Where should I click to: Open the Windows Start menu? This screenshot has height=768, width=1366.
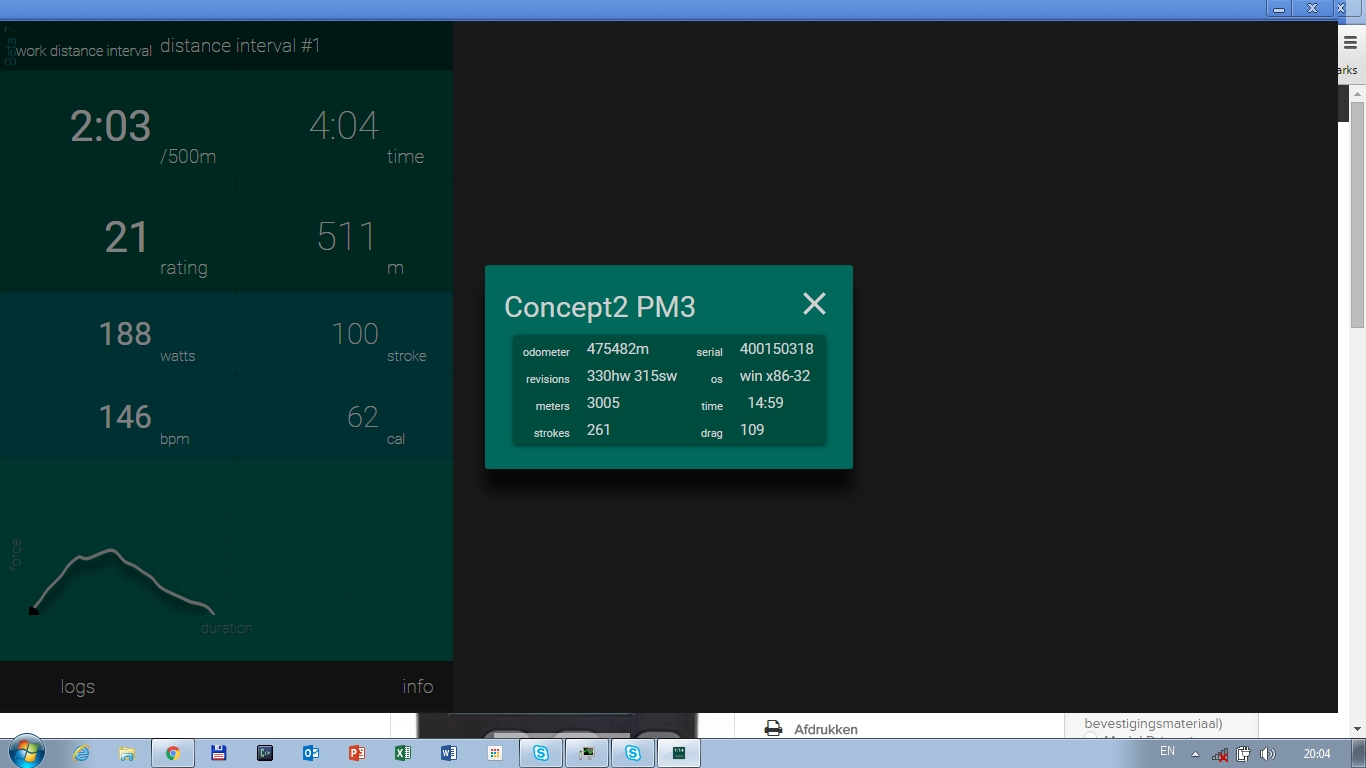point(26,753)
